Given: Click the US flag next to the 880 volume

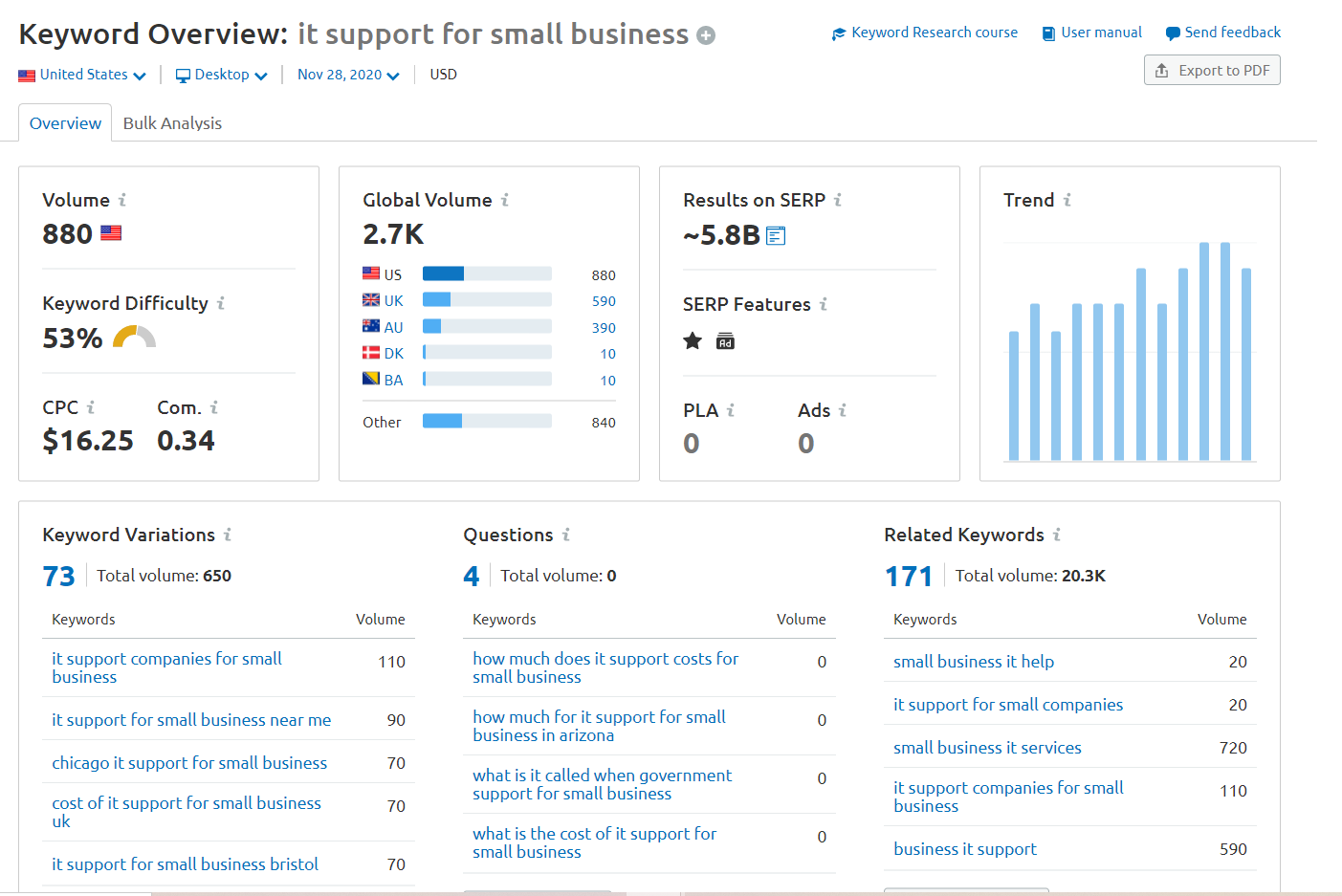Looking at the screenshot, I should pos(111,232).
